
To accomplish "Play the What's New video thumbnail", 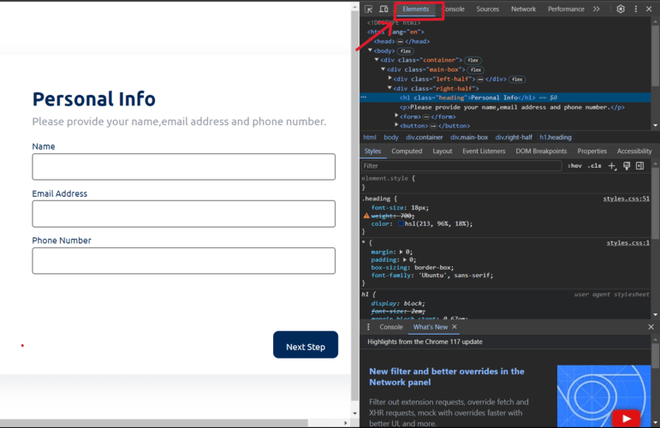I will coord(625,418).
